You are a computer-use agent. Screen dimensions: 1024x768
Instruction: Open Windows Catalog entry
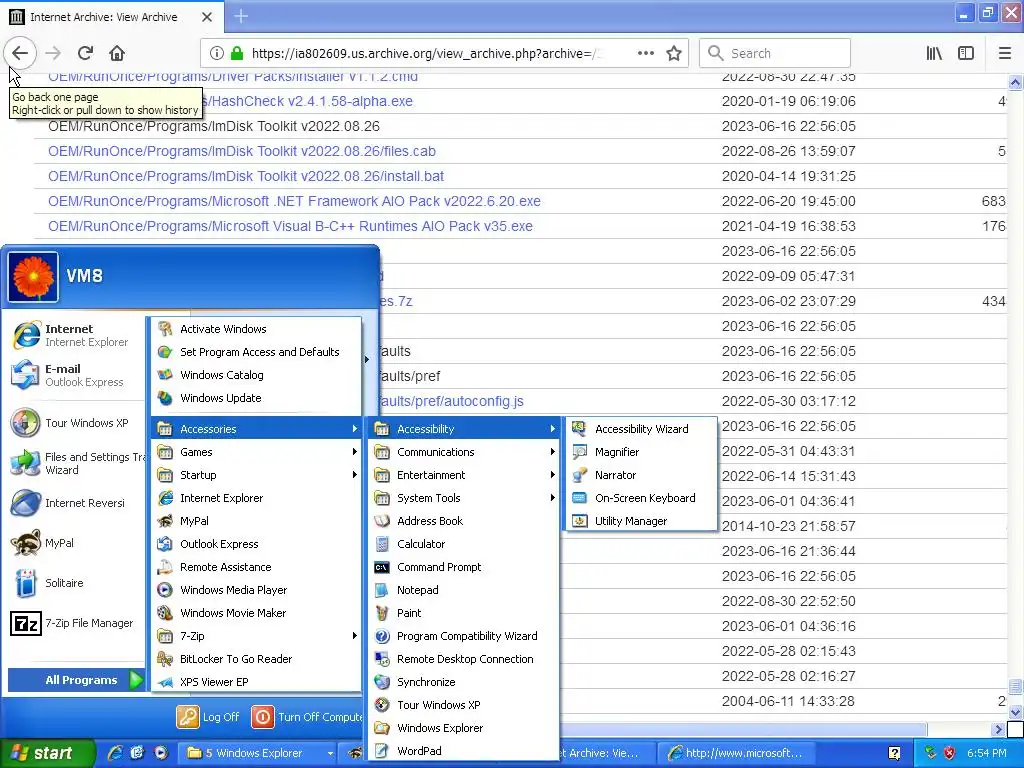[x=256, y=375]
